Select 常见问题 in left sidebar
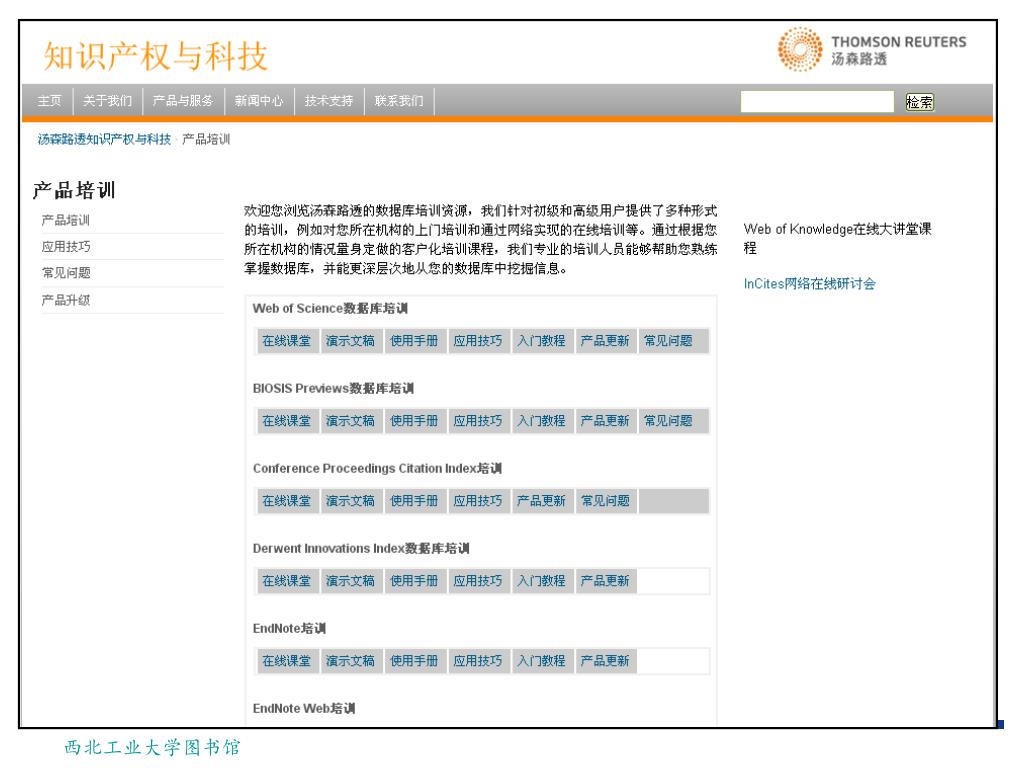The width and height of the screenshot is (1024, 768). click(66, 273)
